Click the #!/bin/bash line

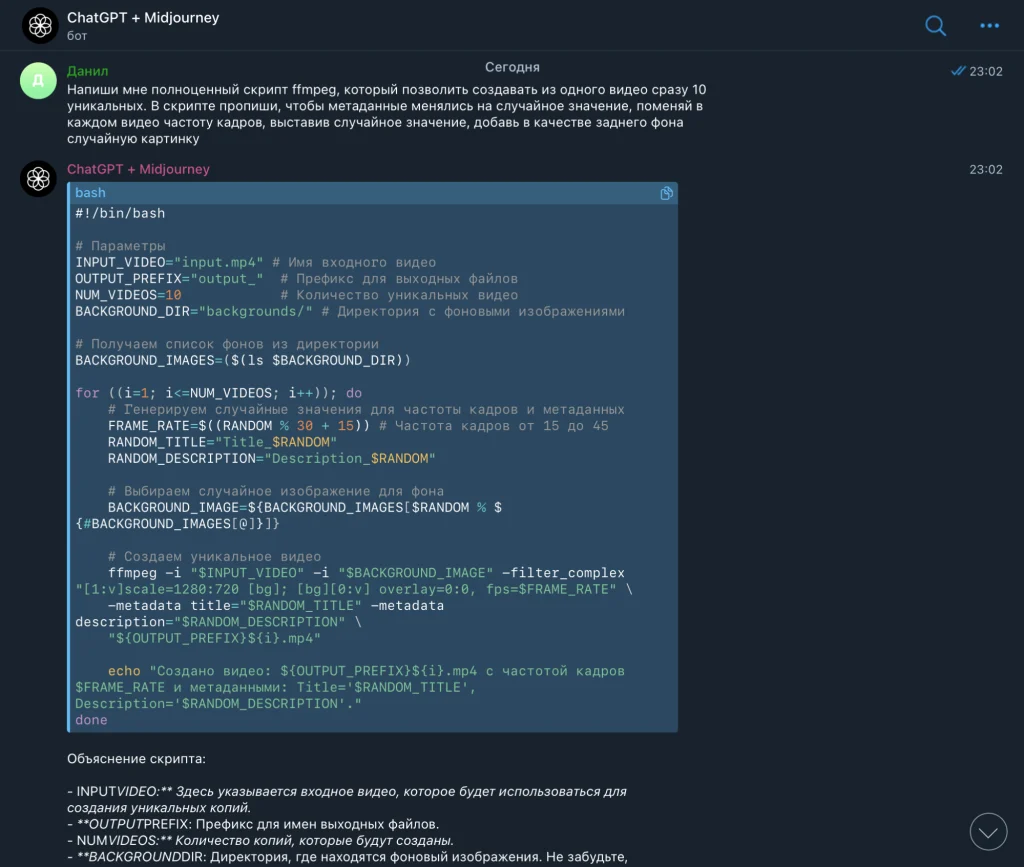click(120, 213)
